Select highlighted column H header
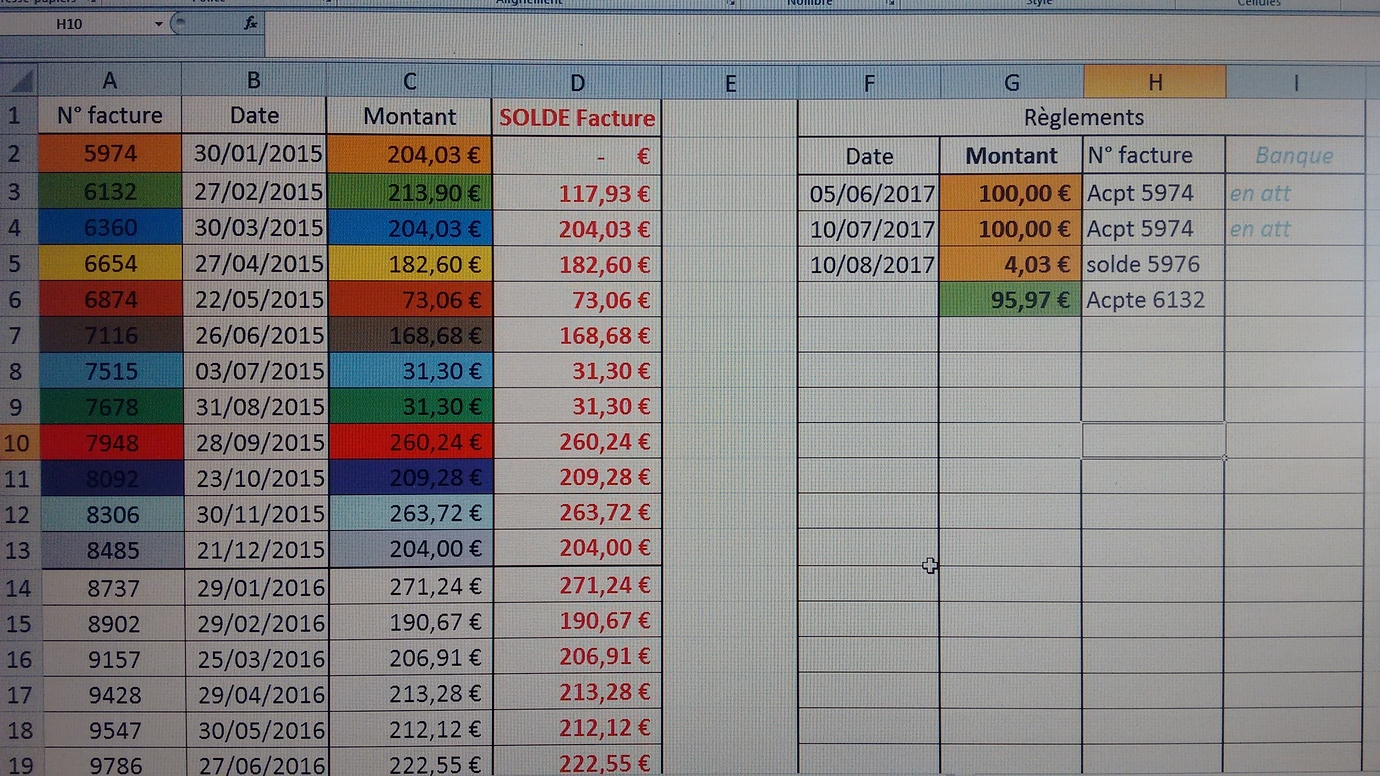1380x776 pixels. point(1155,82)
